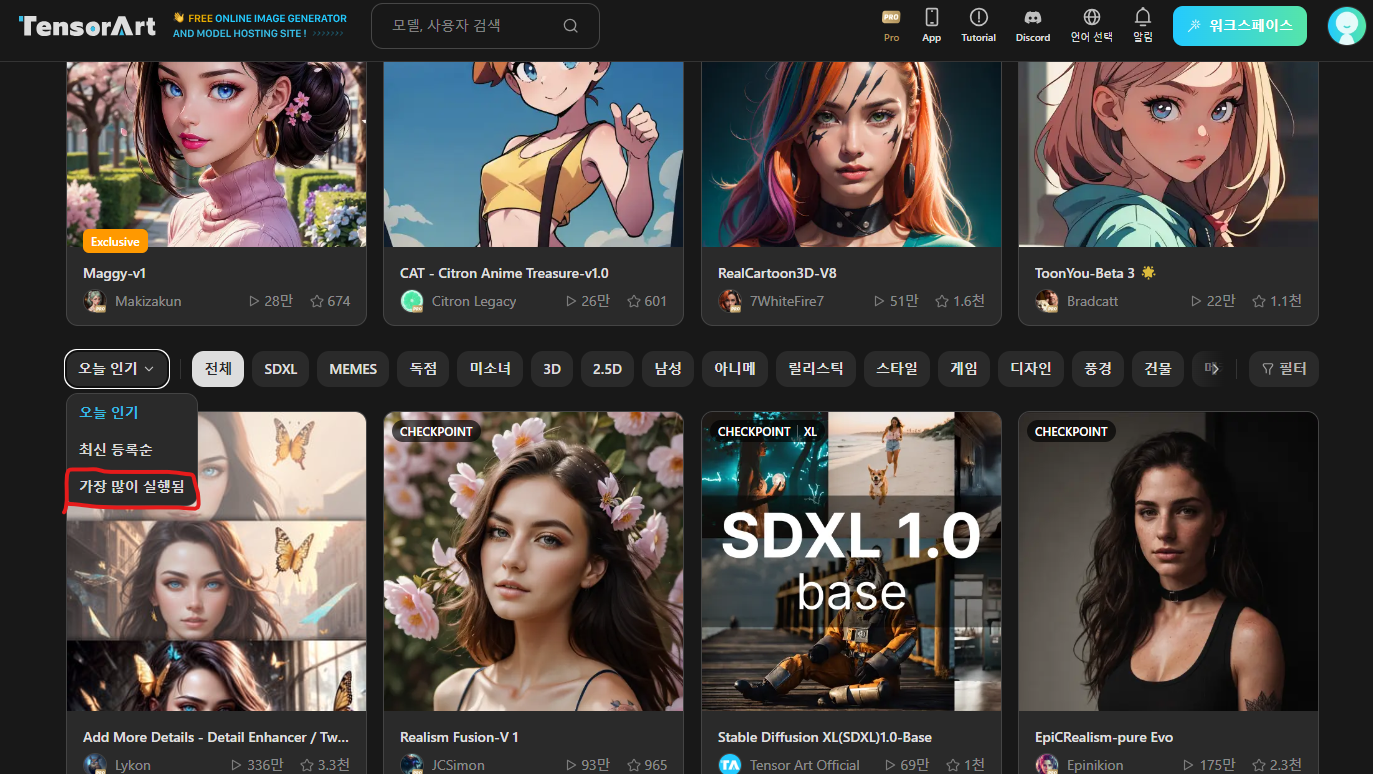This screenshot has height=774, width=1373.
Task: Select the 전체 category tag
Action: pos(218,369)
